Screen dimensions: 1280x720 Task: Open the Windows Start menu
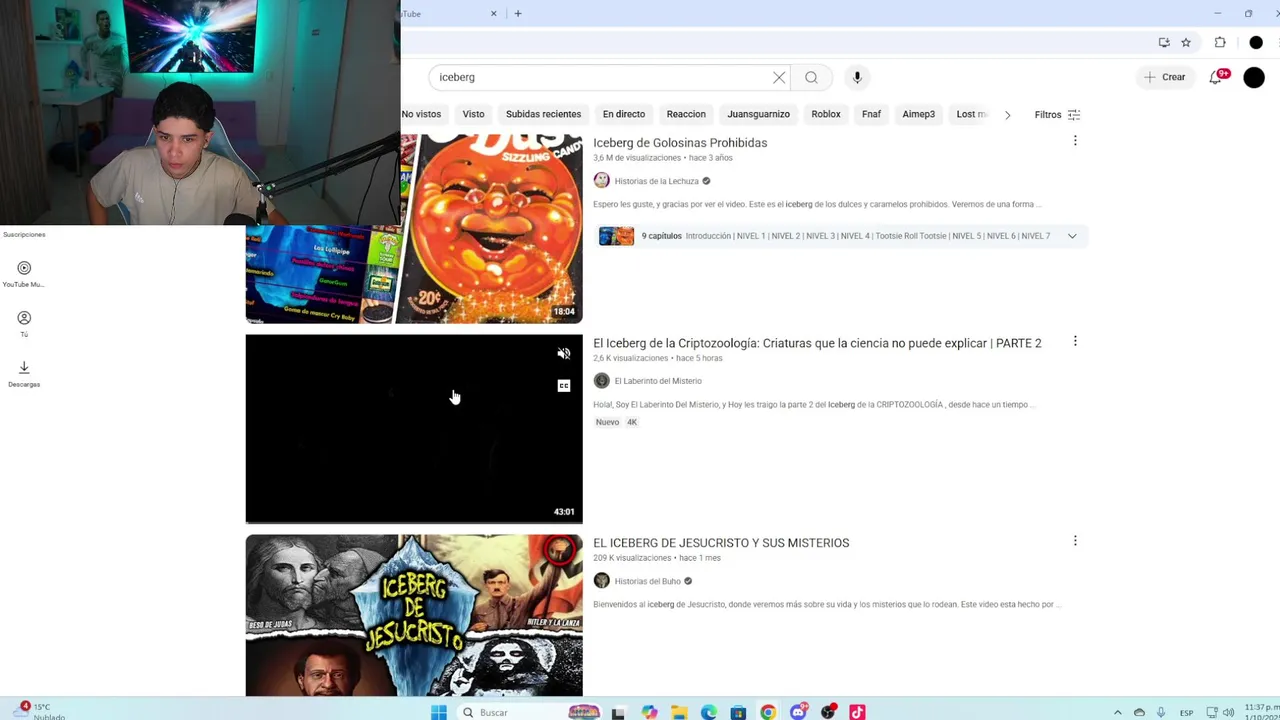[438, 712]
